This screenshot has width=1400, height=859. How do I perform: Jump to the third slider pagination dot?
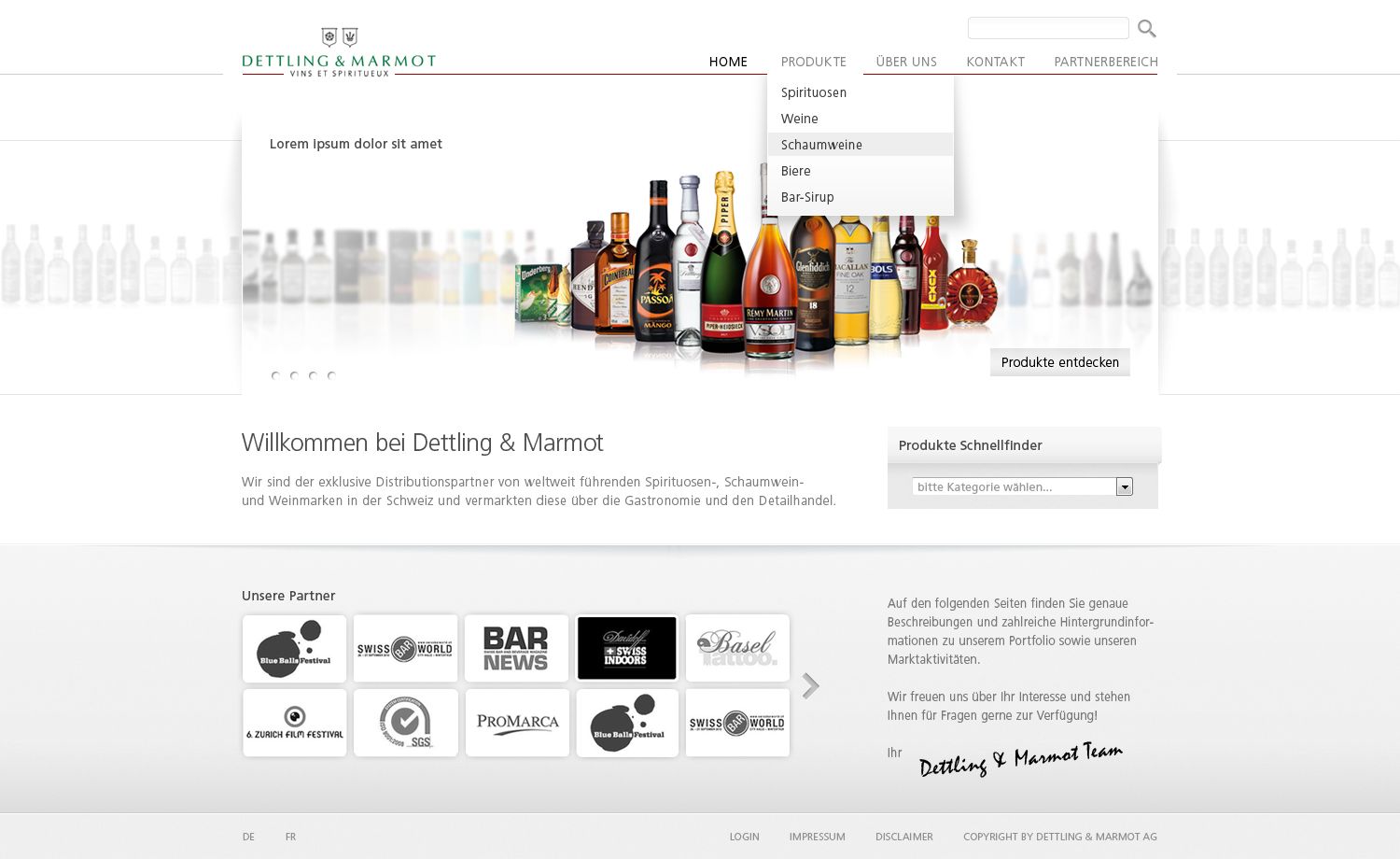[x=313, y=375]
